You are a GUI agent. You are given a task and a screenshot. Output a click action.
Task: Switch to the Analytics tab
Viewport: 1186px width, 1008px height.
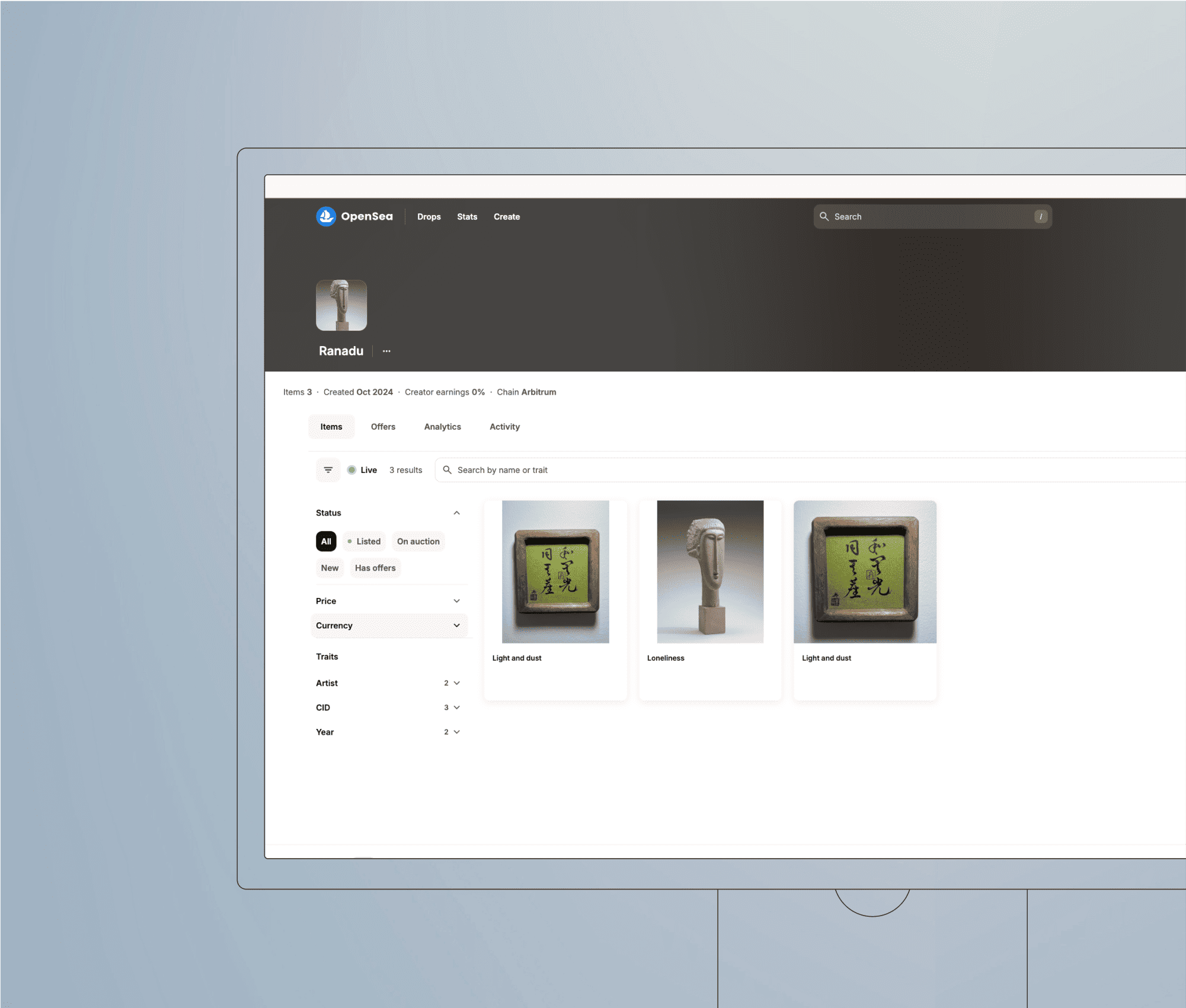(442, 427)
